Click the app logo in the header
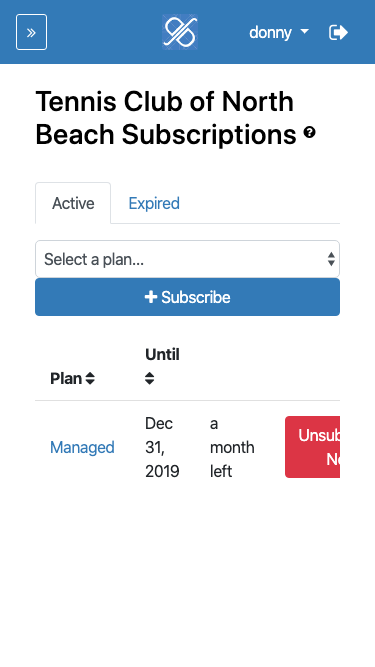This screenshot has width=375, height=667. tap(180, 32)
